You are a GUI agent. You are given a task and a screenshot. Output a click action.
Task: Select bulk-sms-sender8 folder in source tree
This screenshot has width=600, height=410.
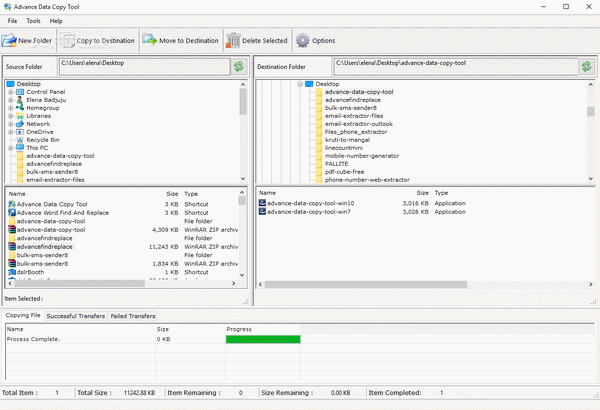pyautogui.click(x=52, y=172)
